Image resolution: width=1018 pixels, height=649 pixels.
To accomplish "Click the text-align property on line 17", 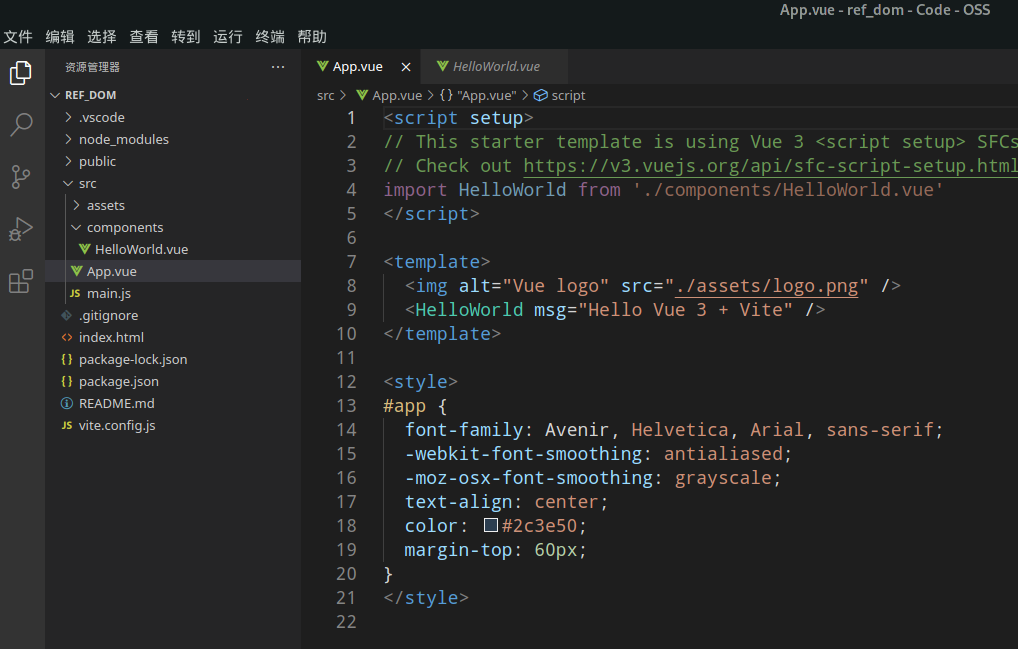I will point(458,502).
